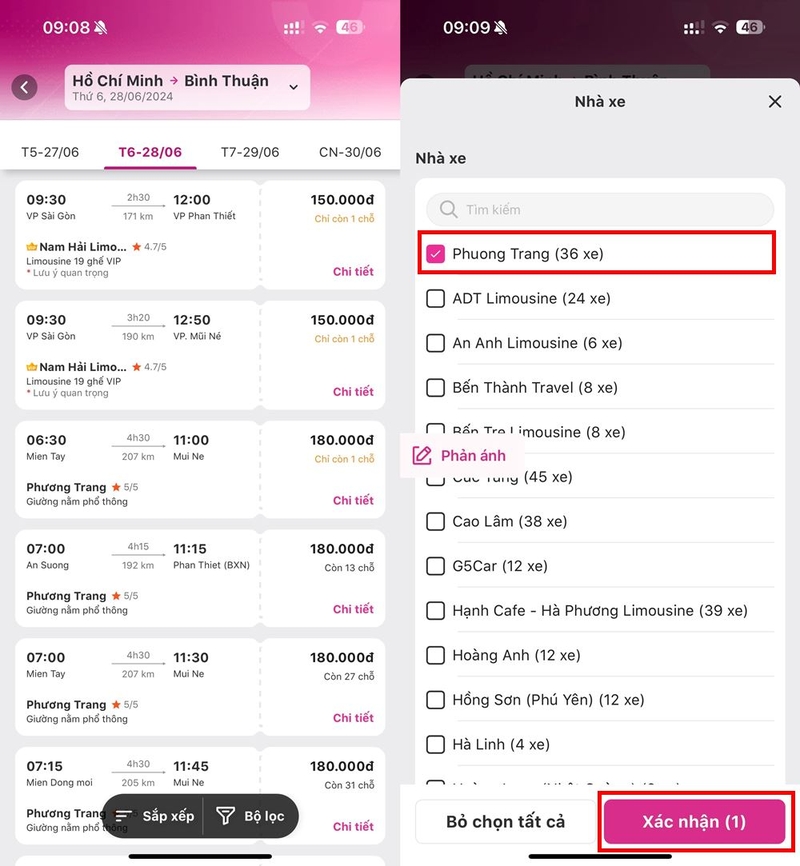Enable the G5Car (12 xe) checkbox
Viewport: 800px width, 866px height.
click(x=435, y=566)
